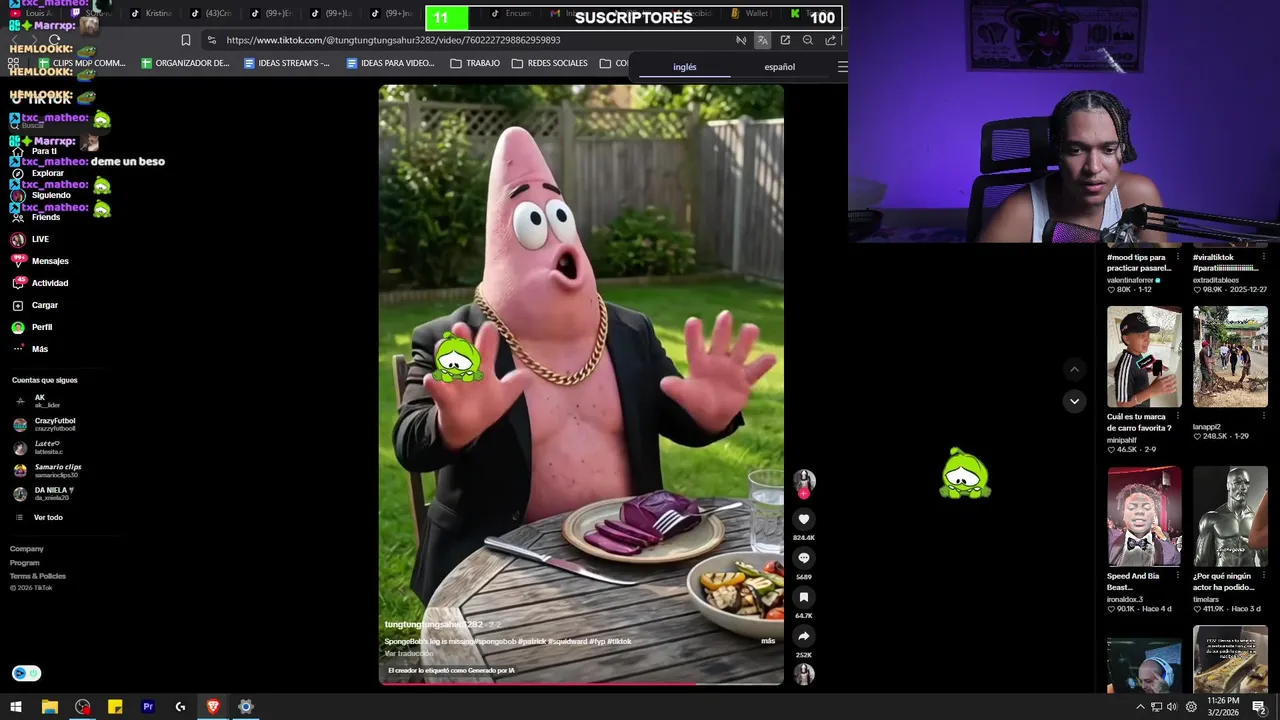Click the video progress bar
This screenshot has width=1280, height=720.
tap(581, 683)
